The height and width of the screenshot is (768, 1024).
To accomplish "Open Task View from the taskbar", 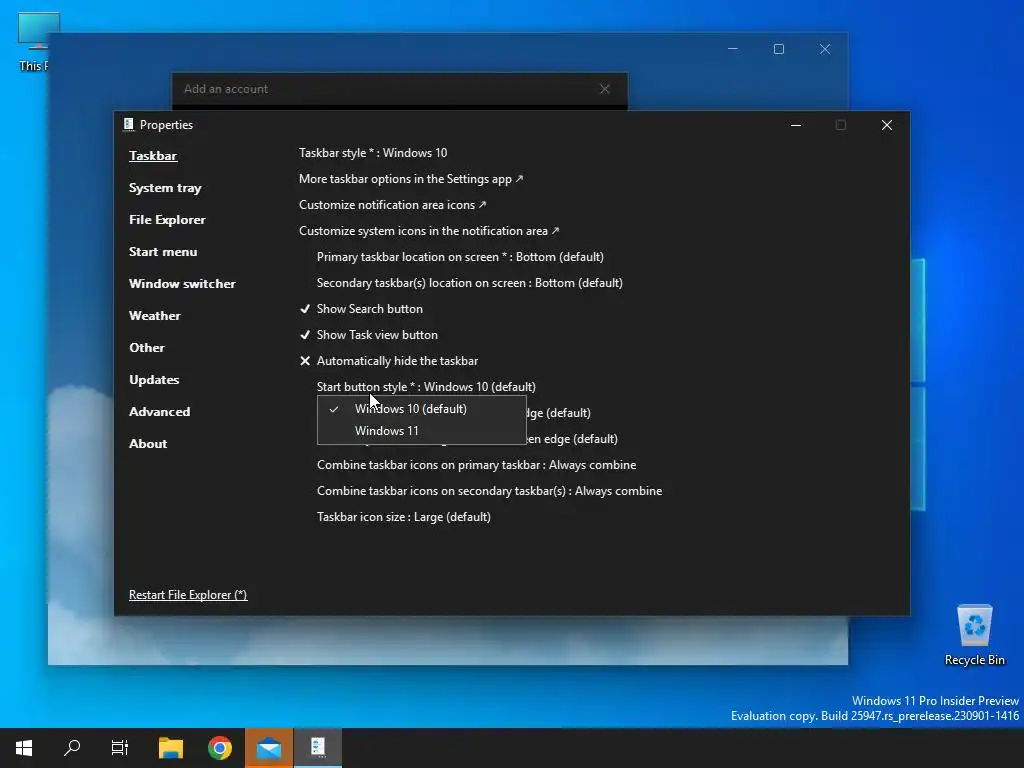I will 120,748.
